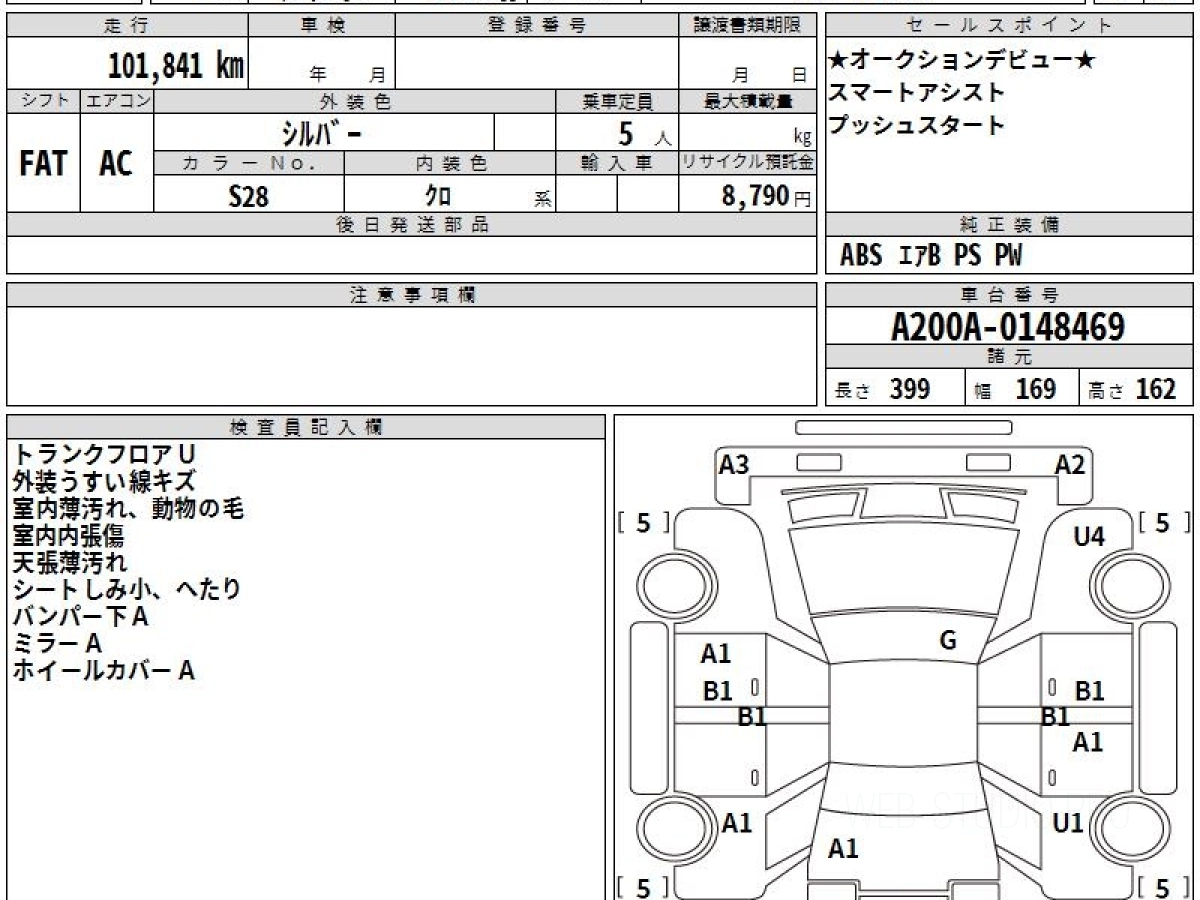Select the U1 dent marker on diagram
Viewport: 1200px width, 900px height.
point(1068,823)
